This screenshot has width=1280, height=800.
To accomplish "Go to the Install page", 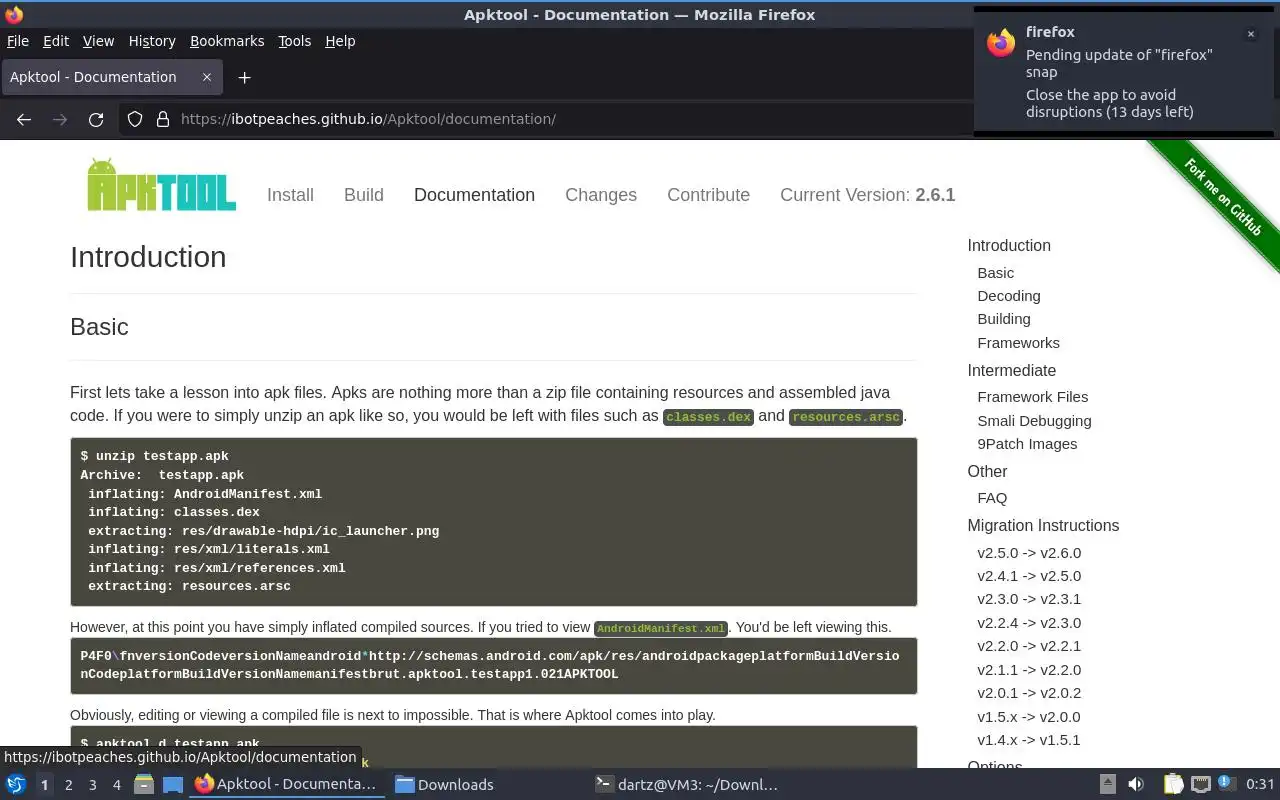I will [290, 195].
